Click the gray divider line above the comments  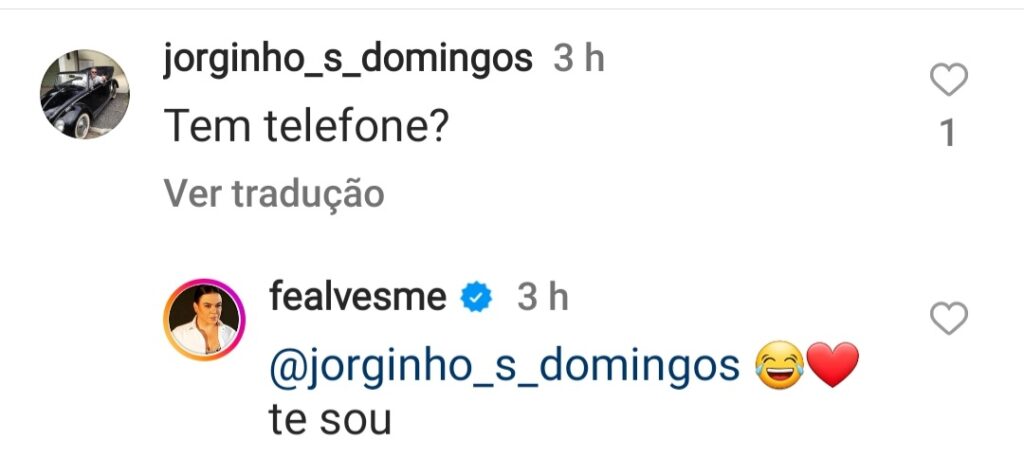click(512, 9)
